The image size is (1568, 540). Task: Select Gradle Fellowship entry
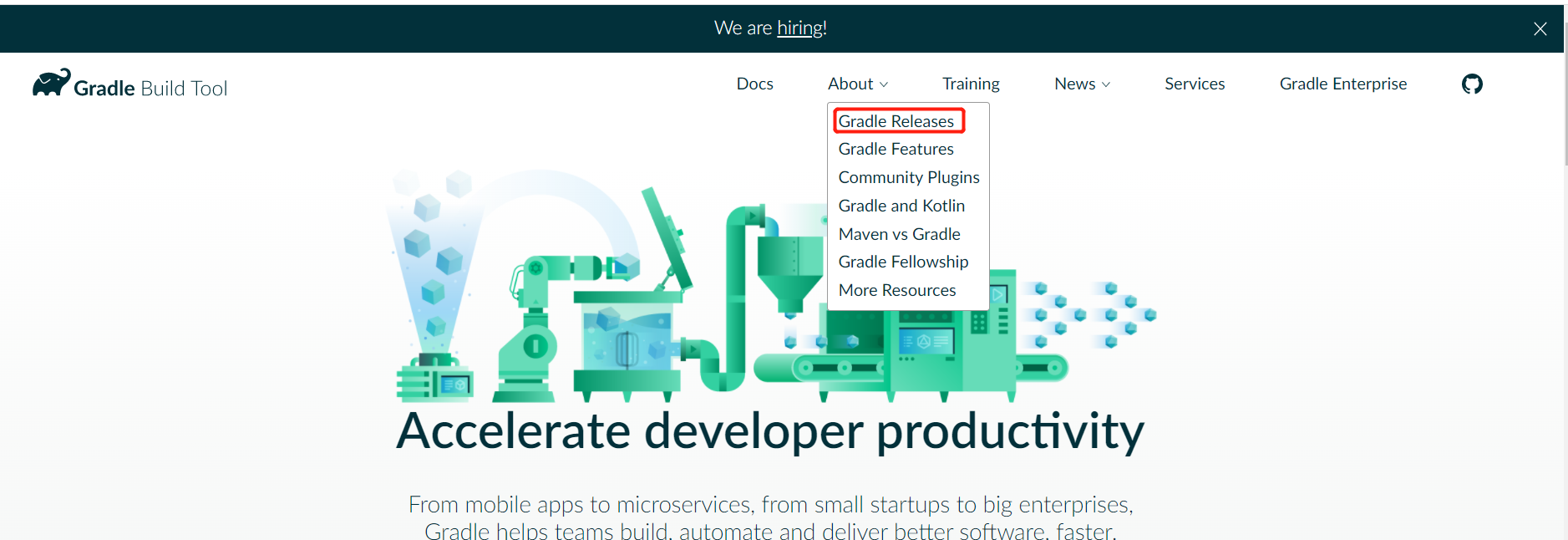click(903, 262)
